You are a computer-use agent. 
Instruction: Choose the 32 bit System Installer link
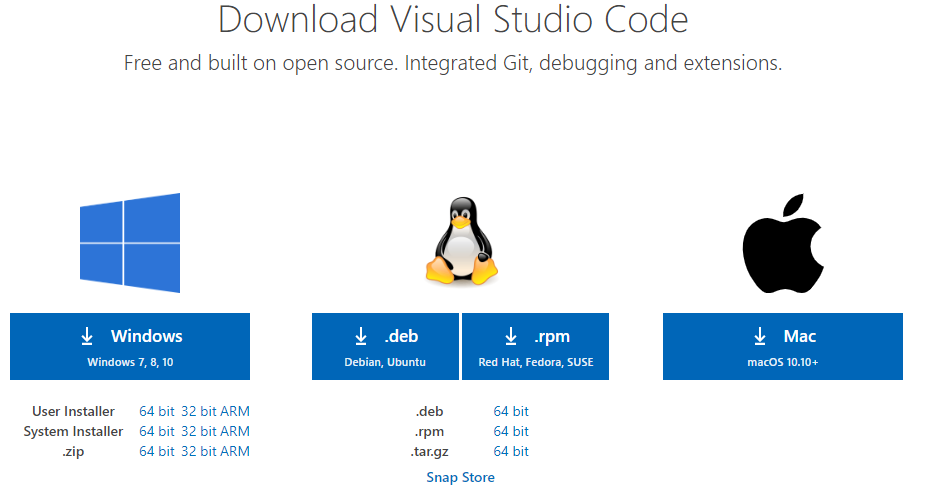point(199,431)
